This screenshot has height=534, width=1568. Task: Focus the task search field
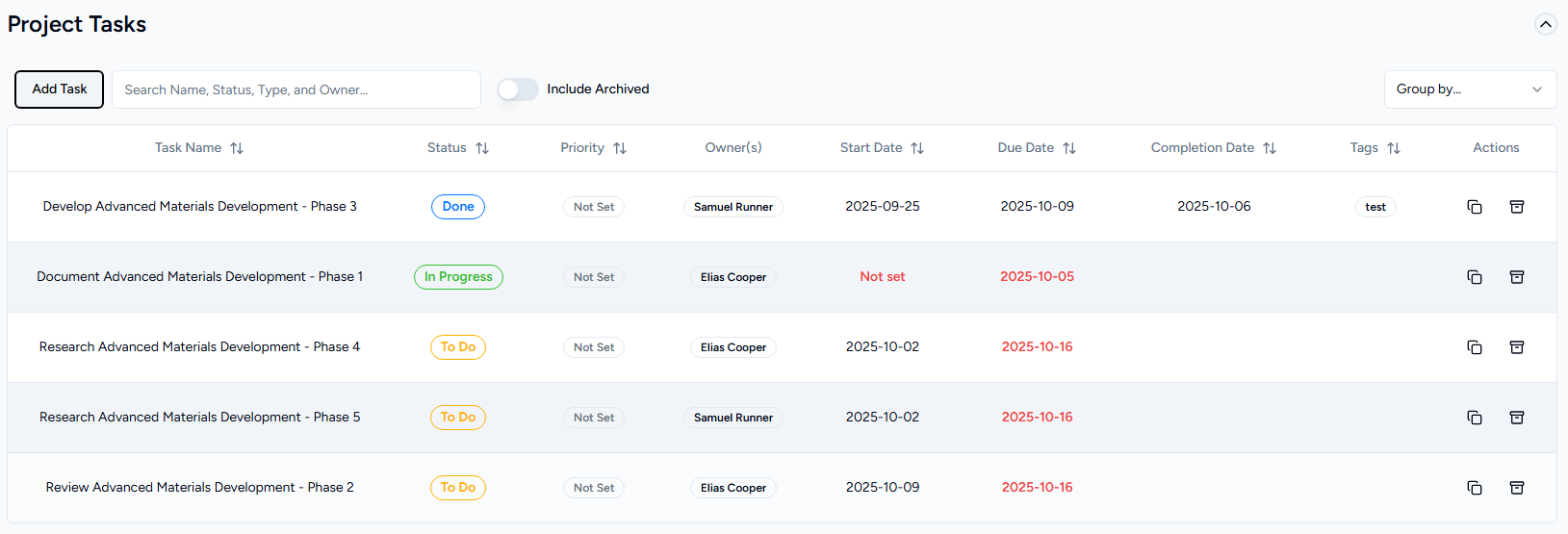pyautogui.click(x=296, y=89)
